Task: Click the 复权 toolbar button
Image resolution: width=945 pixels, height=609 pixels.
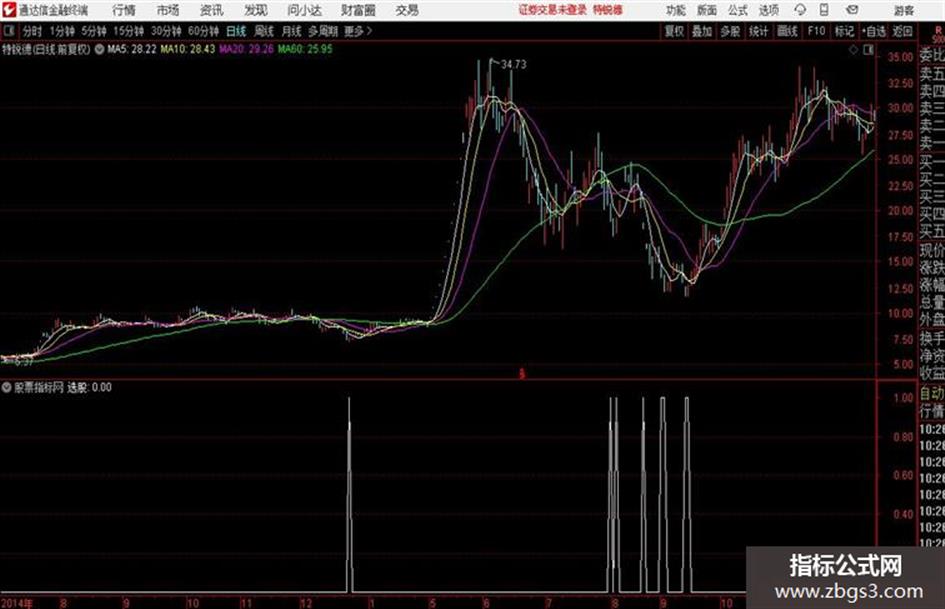Action: (x=674, y=31)
